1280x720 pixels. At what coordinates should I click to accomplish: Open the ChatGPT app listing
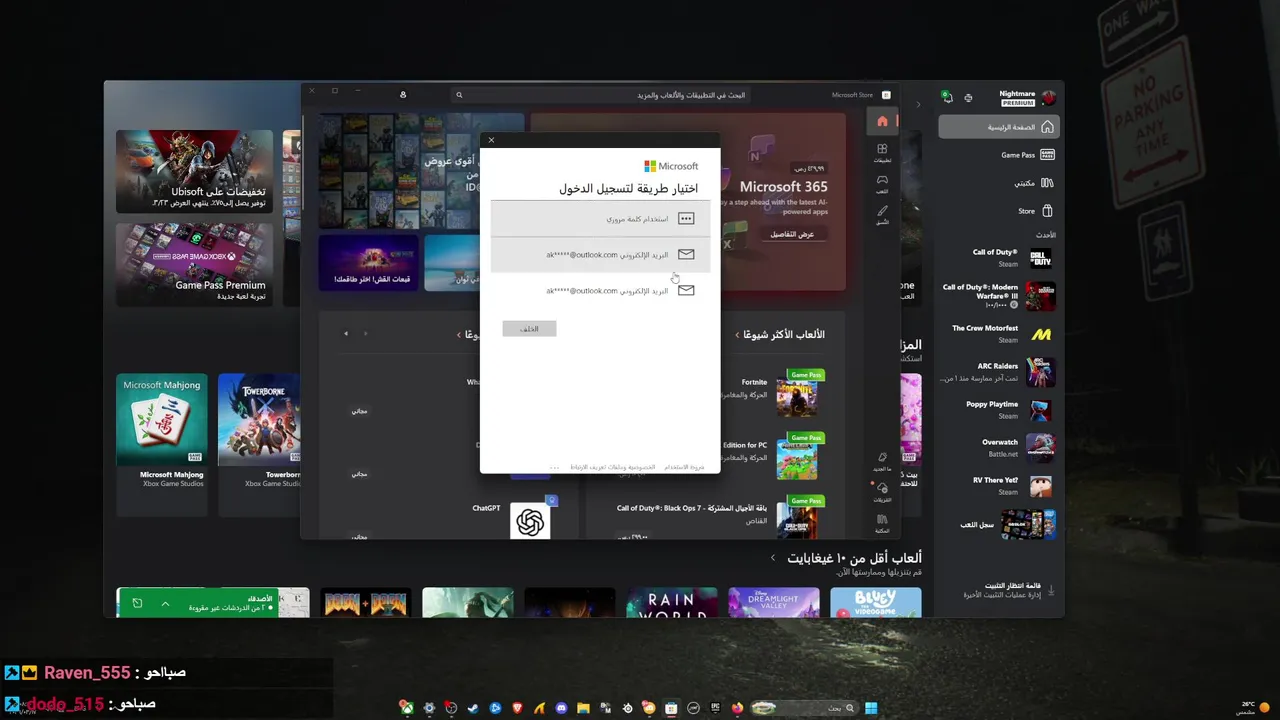(x=530, y=521)
